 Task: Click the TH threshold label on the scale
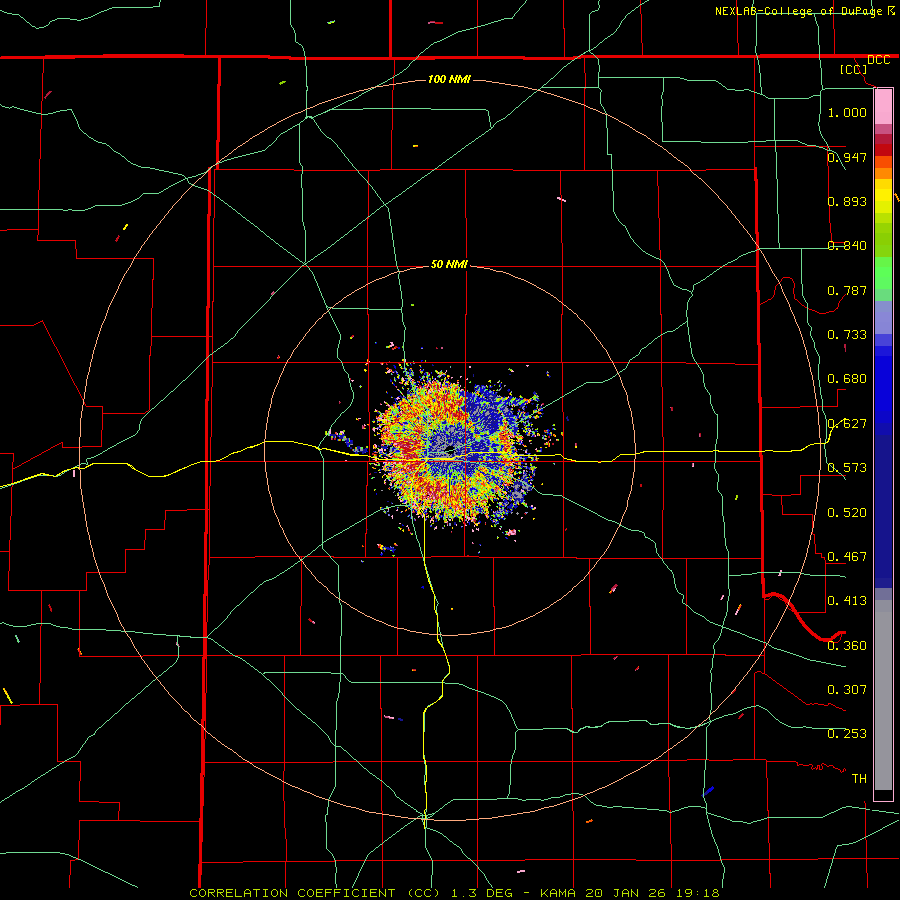coord(859,778)
